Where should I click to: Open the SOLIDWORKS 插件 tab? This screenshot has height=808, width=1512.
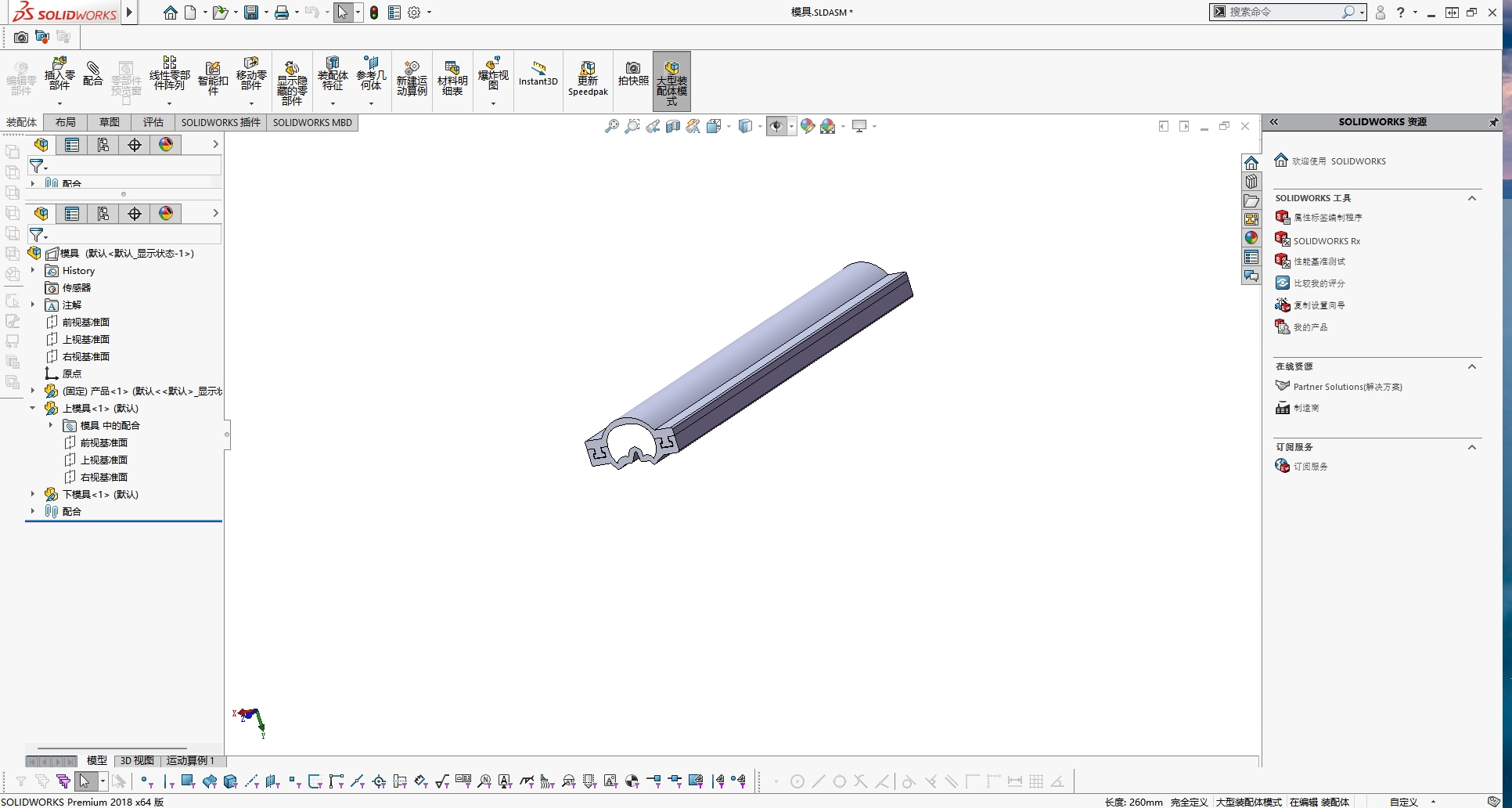pyautogui.click(x=221, y=122)
